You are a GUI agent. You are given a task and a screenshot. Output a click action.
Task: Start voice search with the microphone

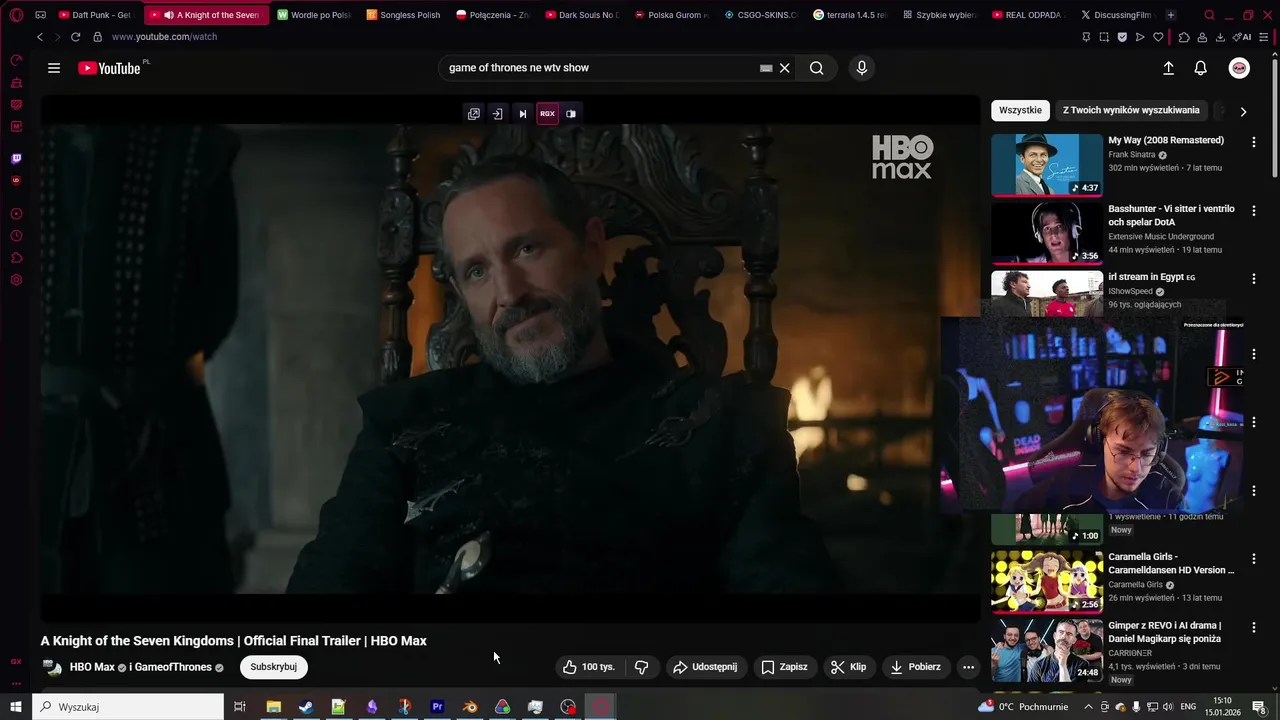click(x=862, y=68)
